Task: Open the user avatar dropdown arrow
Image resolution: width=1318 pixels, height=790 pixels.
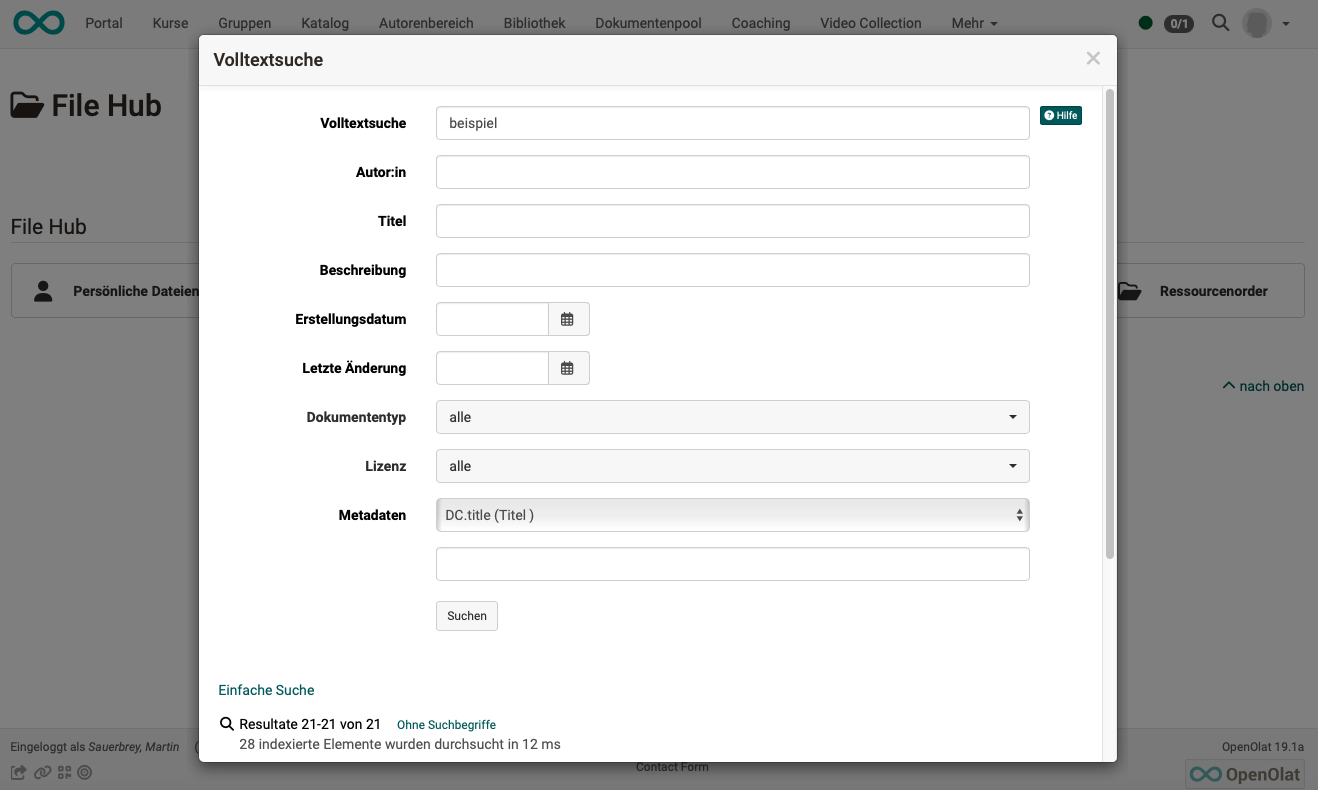Action: 1286,22
